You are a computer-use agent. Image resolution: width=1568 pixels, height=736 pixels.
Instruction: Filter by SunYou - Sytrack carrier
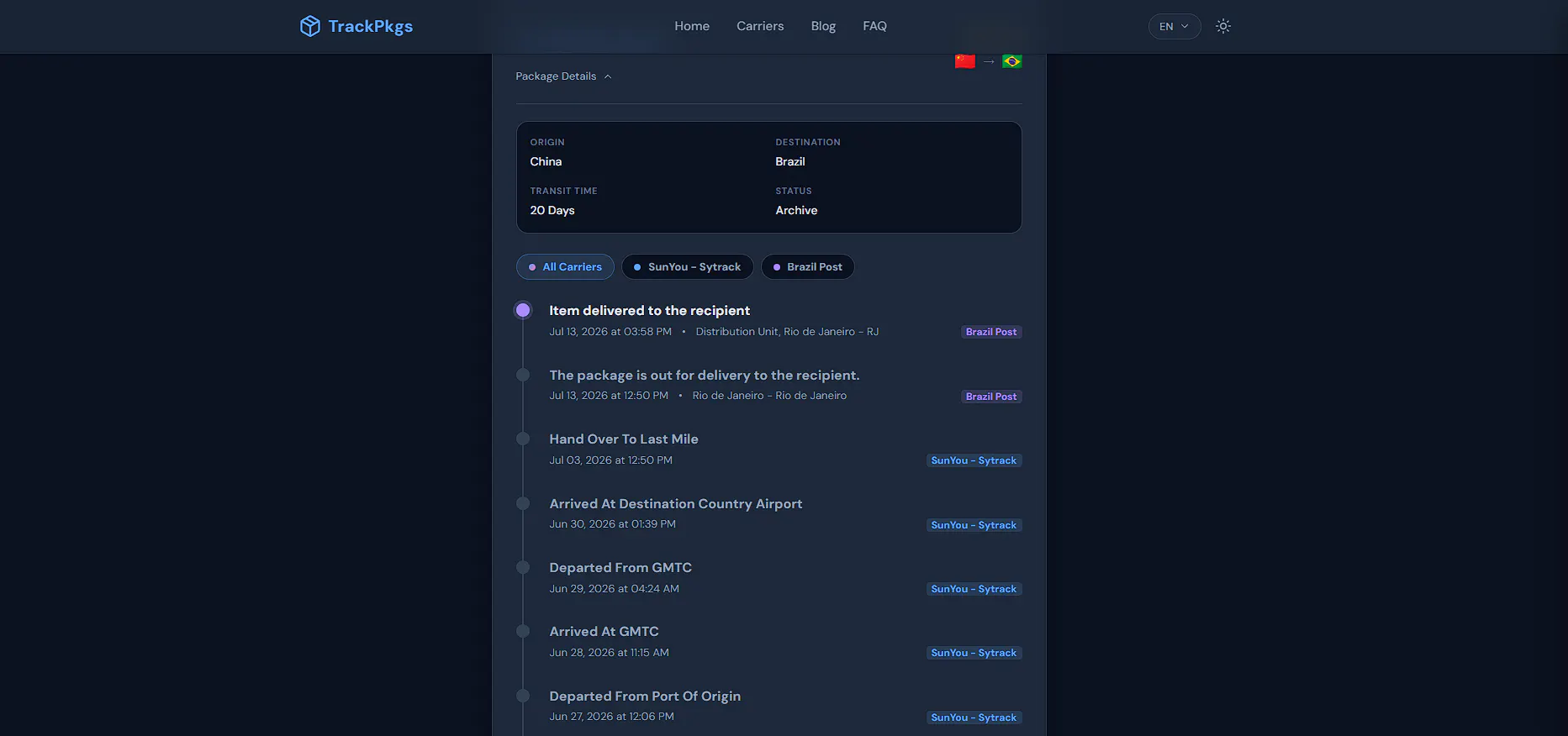[x=687, y=267]
